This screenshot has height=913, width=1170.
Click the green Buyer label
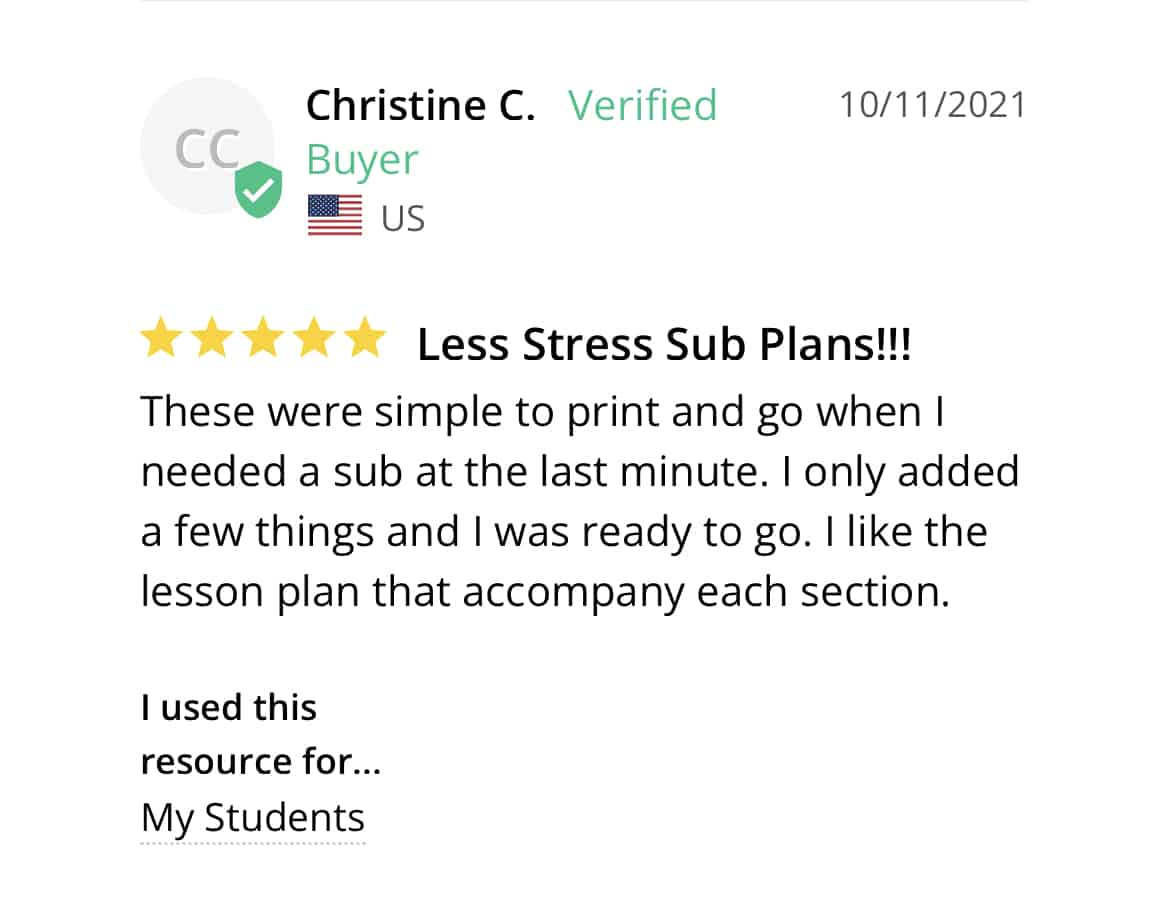363,161
